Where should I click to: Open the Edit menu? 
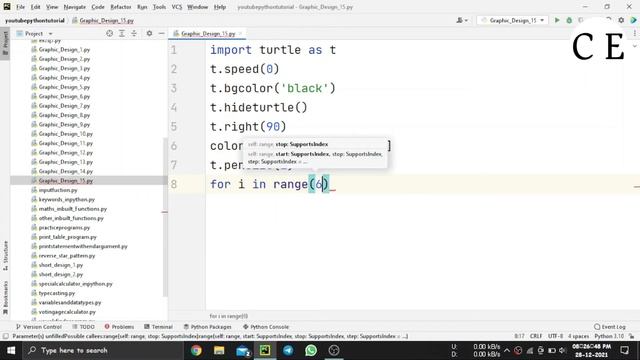point(36,7)
